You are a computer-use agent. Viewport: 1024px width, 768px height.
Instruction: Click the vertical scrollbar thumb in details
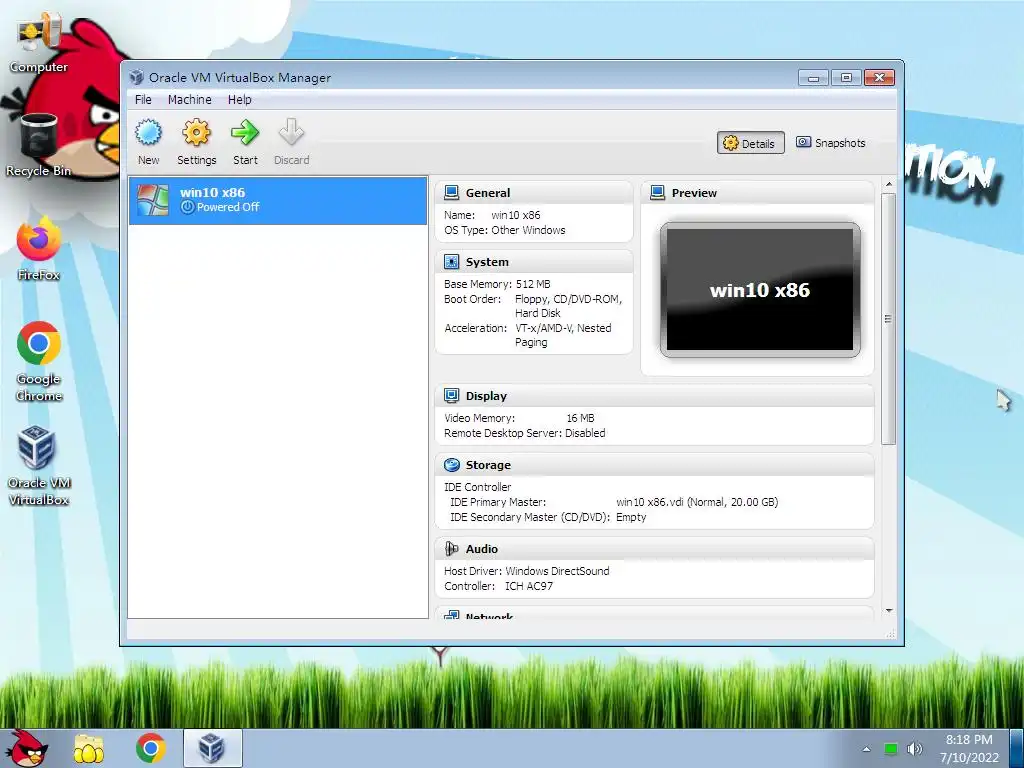point(888,319)
